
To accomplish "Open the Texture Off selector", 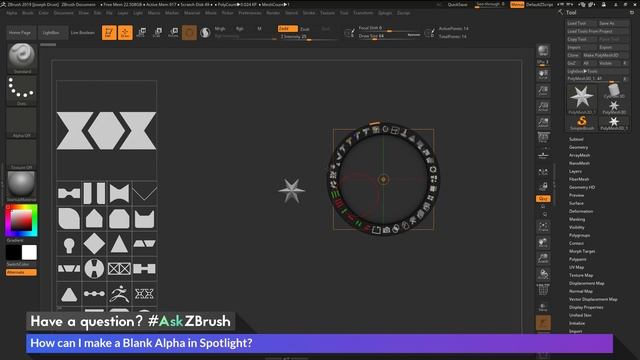I will [x=22, y=155].
